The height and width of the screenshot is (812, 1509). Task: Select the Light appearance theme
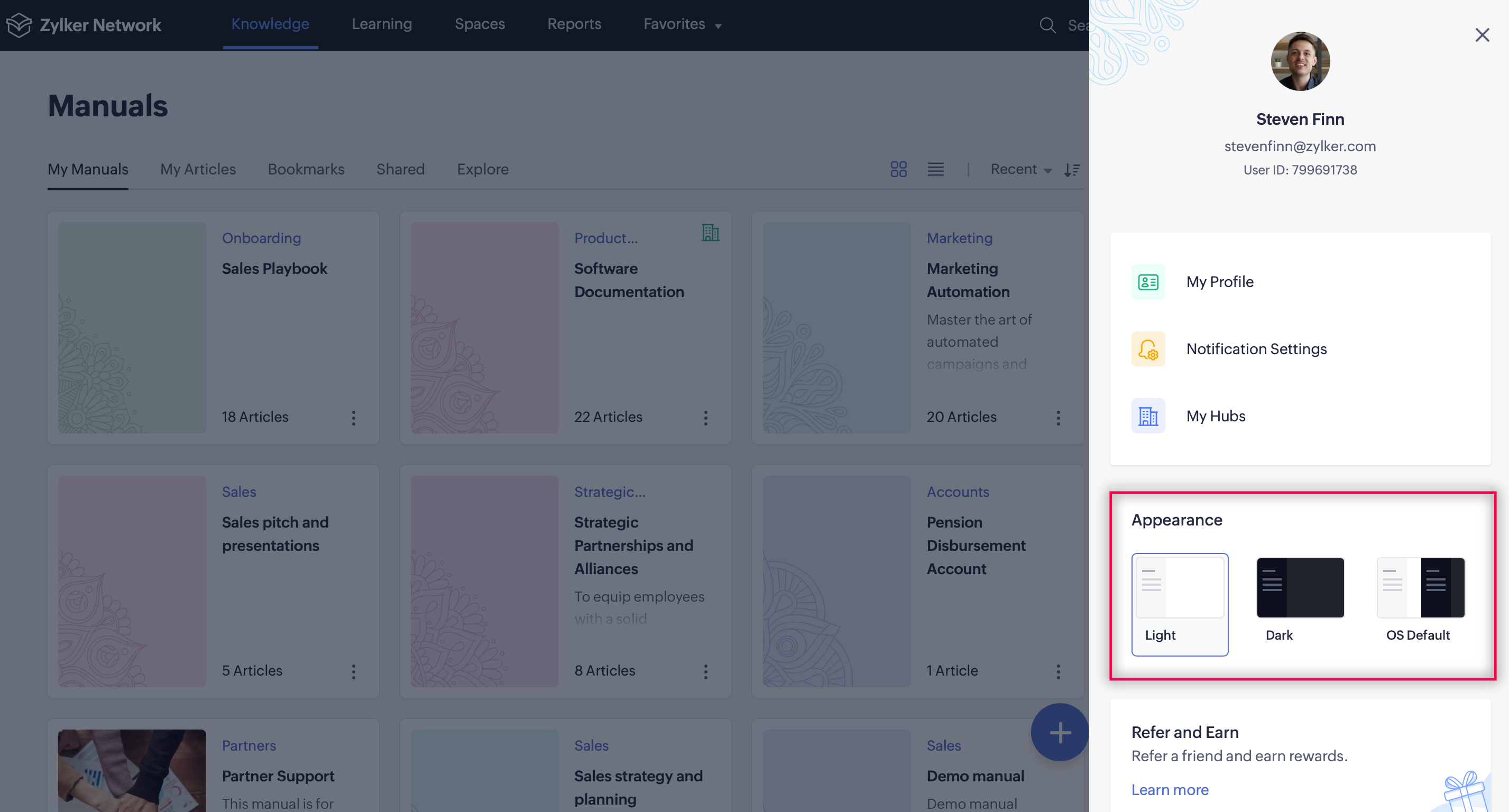click(1179, 603)
